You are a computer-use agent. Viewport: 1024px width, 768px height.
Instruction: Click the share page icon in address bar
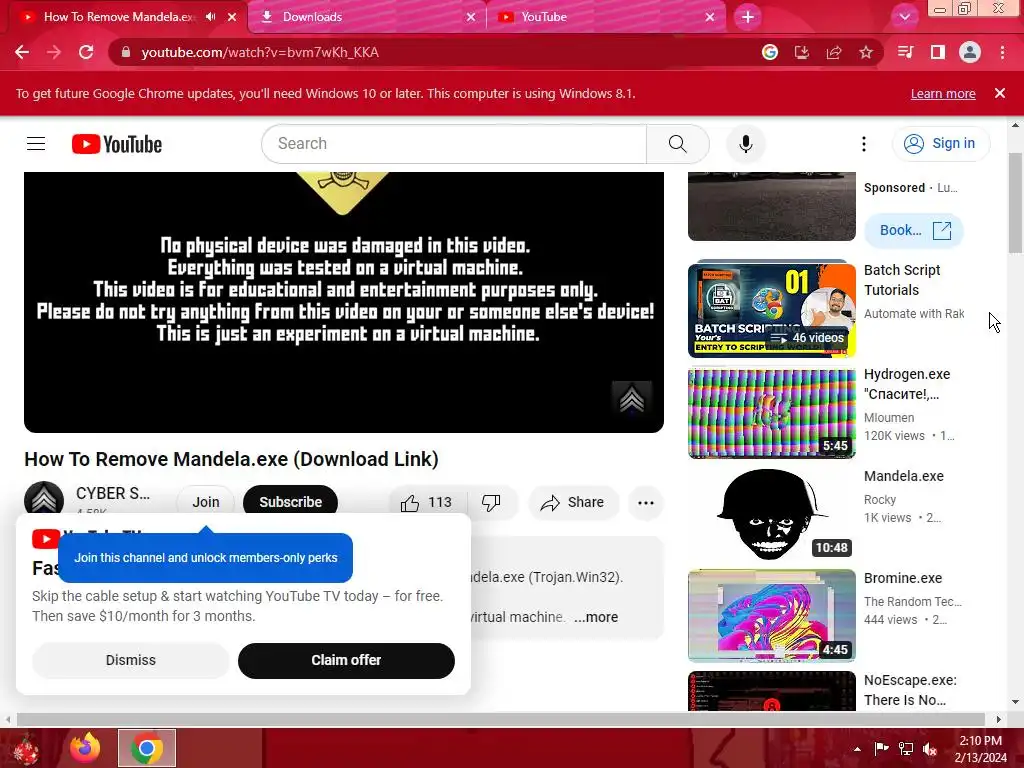[834, 52]
